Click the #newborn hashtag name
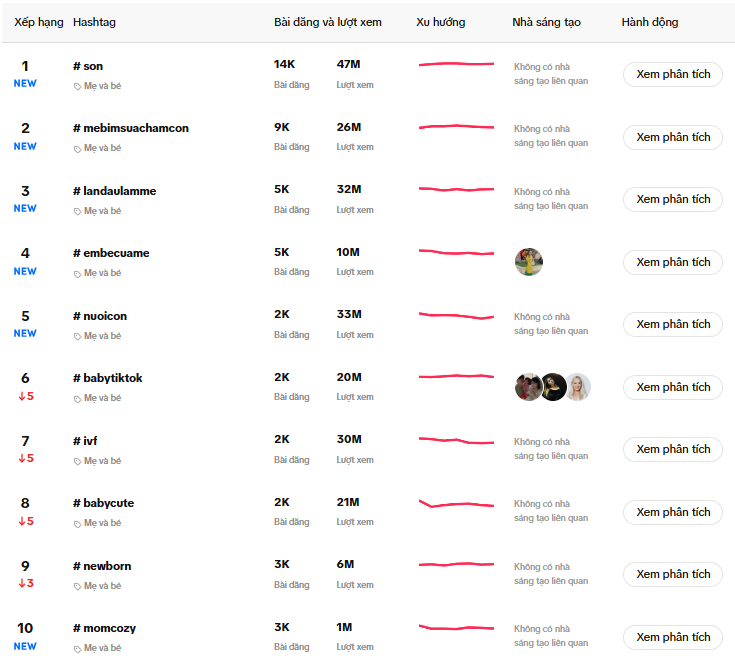The image size is (735, 662). [102, 566]
